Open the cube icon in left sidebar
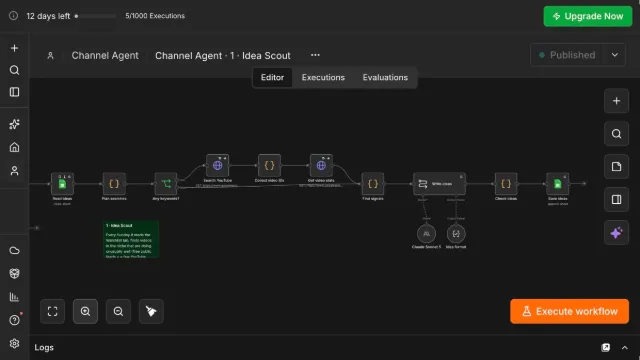The height and width of the screenshot is (360, 640). [14, 273]
